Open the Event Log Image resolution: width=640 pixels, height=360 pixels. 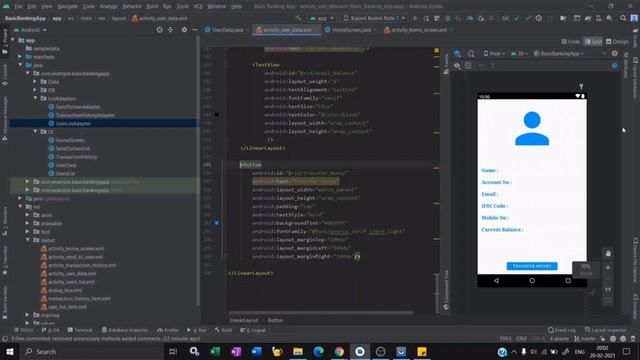[x=562, y=330]
